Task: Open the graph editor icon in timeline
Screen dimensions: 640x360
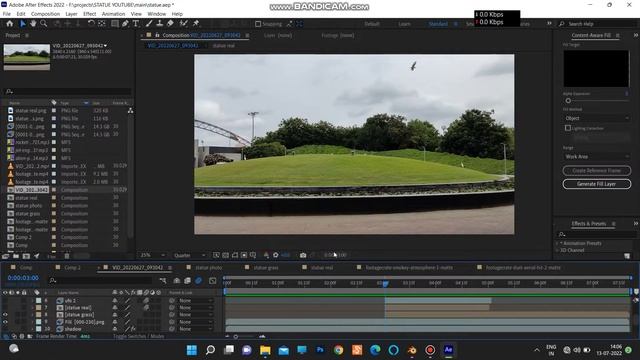Action: tap(213, 280)
